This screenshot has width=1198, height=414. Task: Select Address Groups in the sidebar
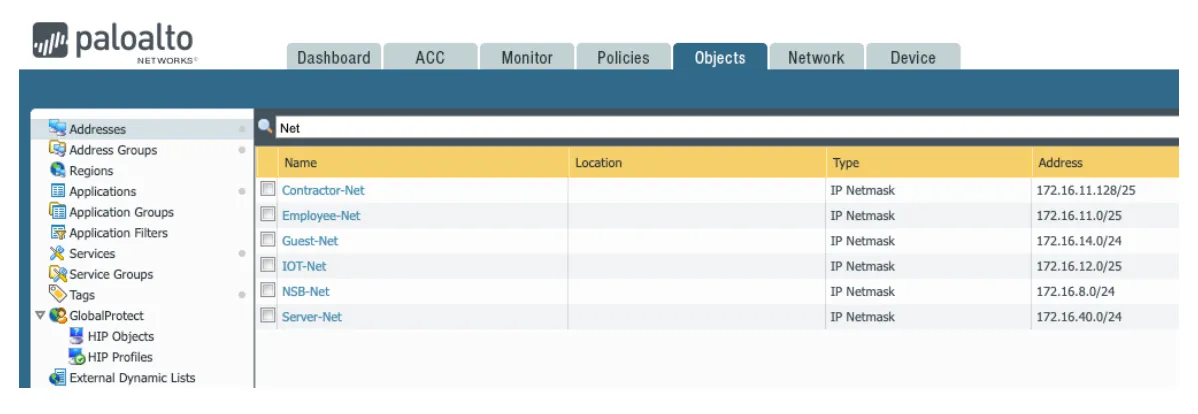coord(113,150)
